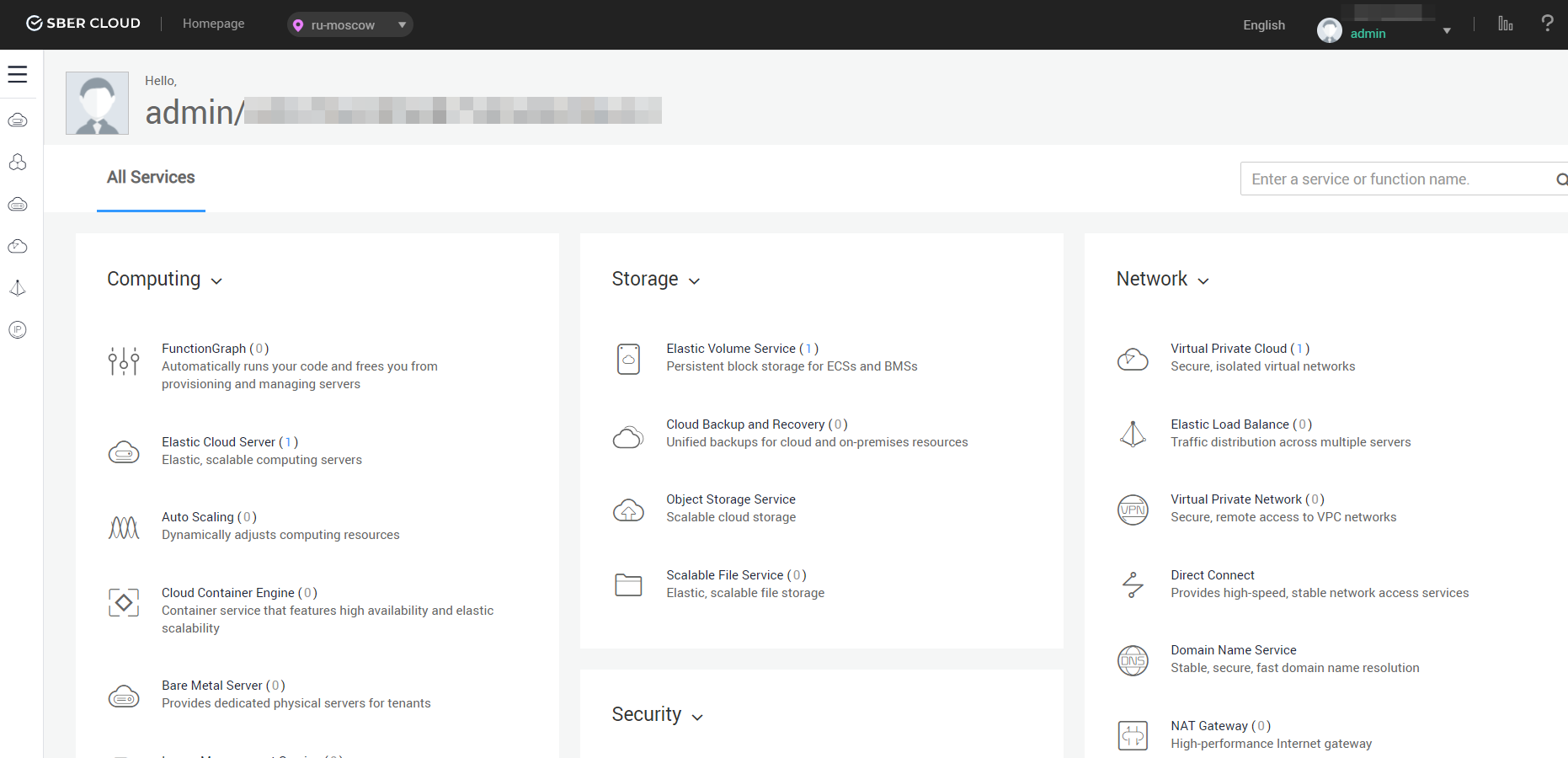This screenshot has width=1568, height=758.
Task: Click the Elastic Volume Service disk icon
Action: pyautogui.click(x=628, y=359)
